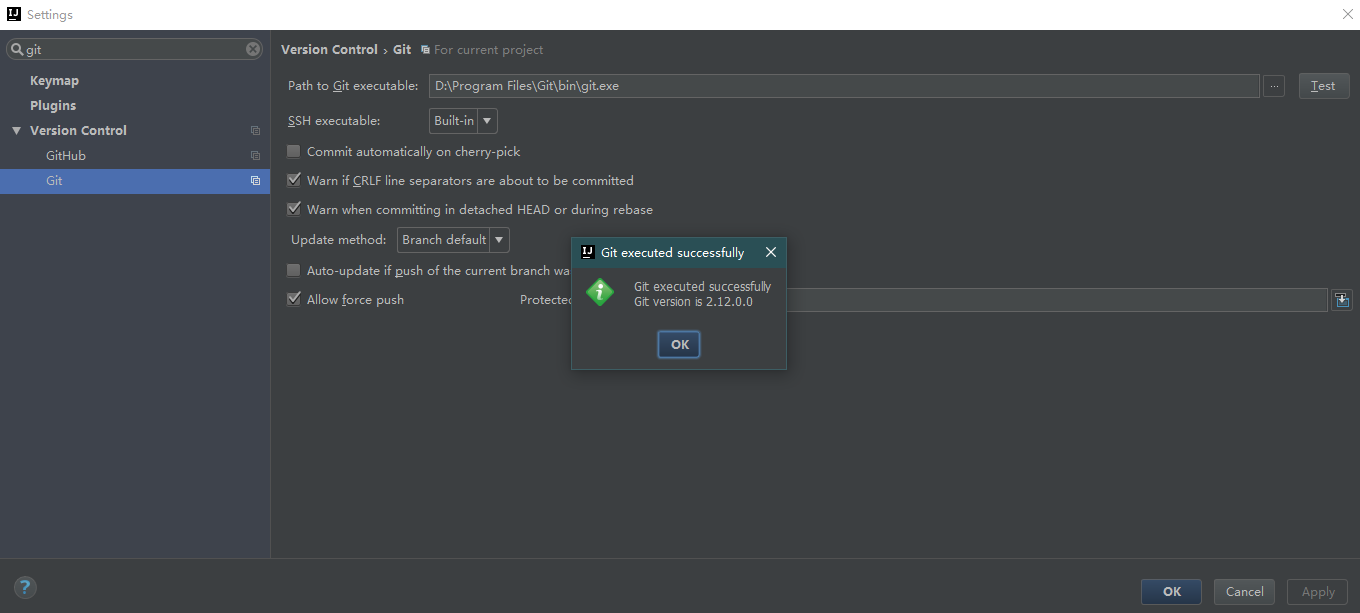Collapse the Version Control tree node
This screenshot has width=1360, height=613.
[16, 131]
